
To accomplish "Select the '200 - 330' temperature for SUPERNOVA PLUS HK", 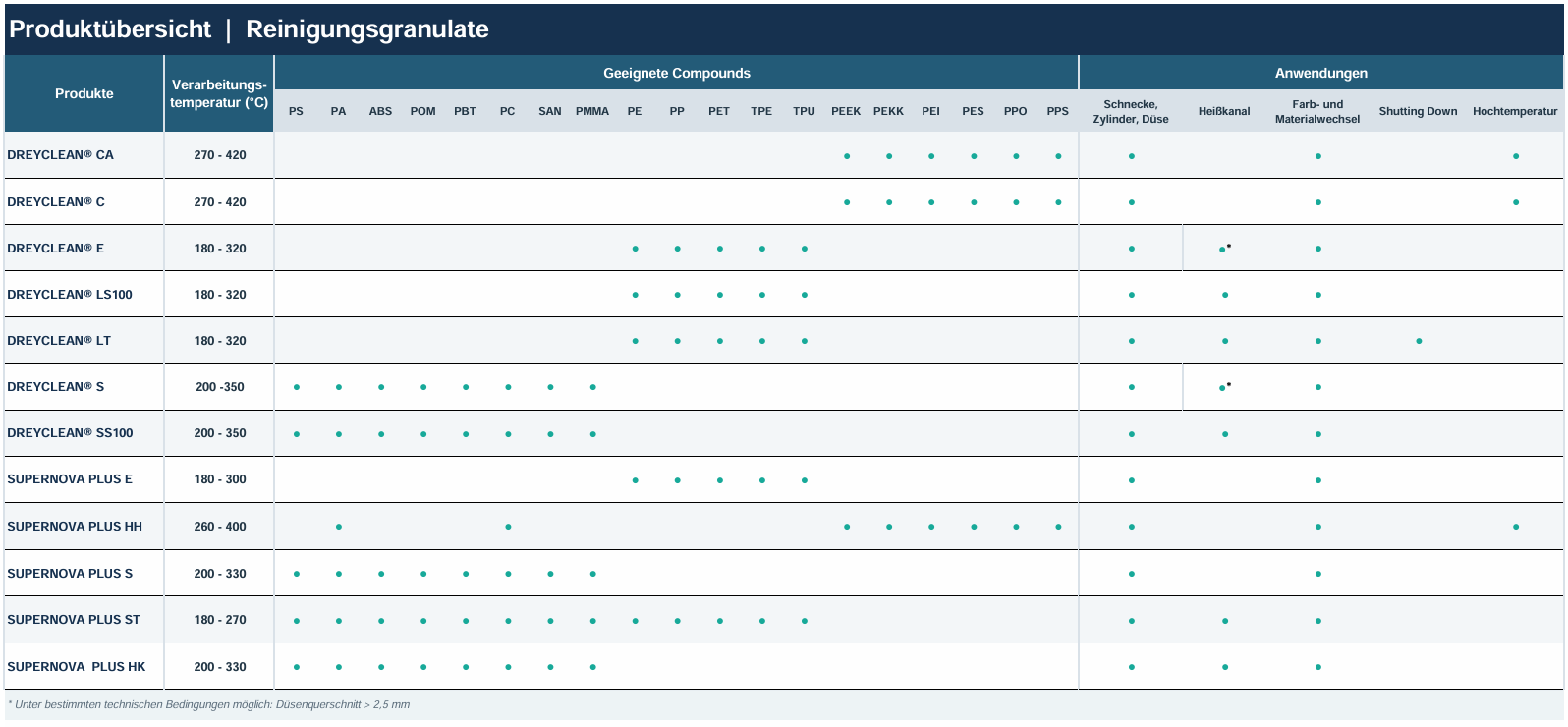I will click(220, 667).
